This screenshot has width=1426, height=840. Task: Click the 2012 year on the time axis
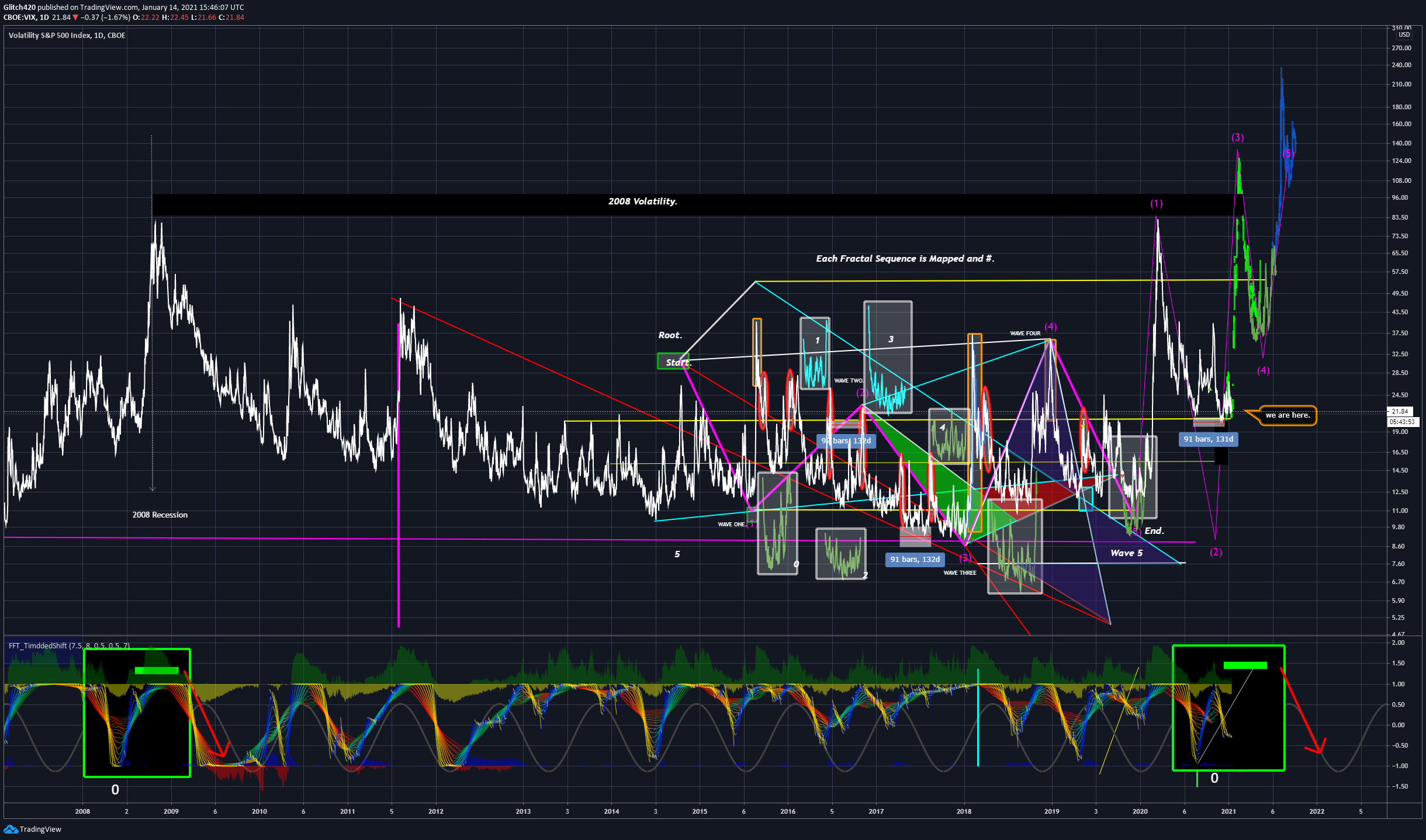coord(435,811)
